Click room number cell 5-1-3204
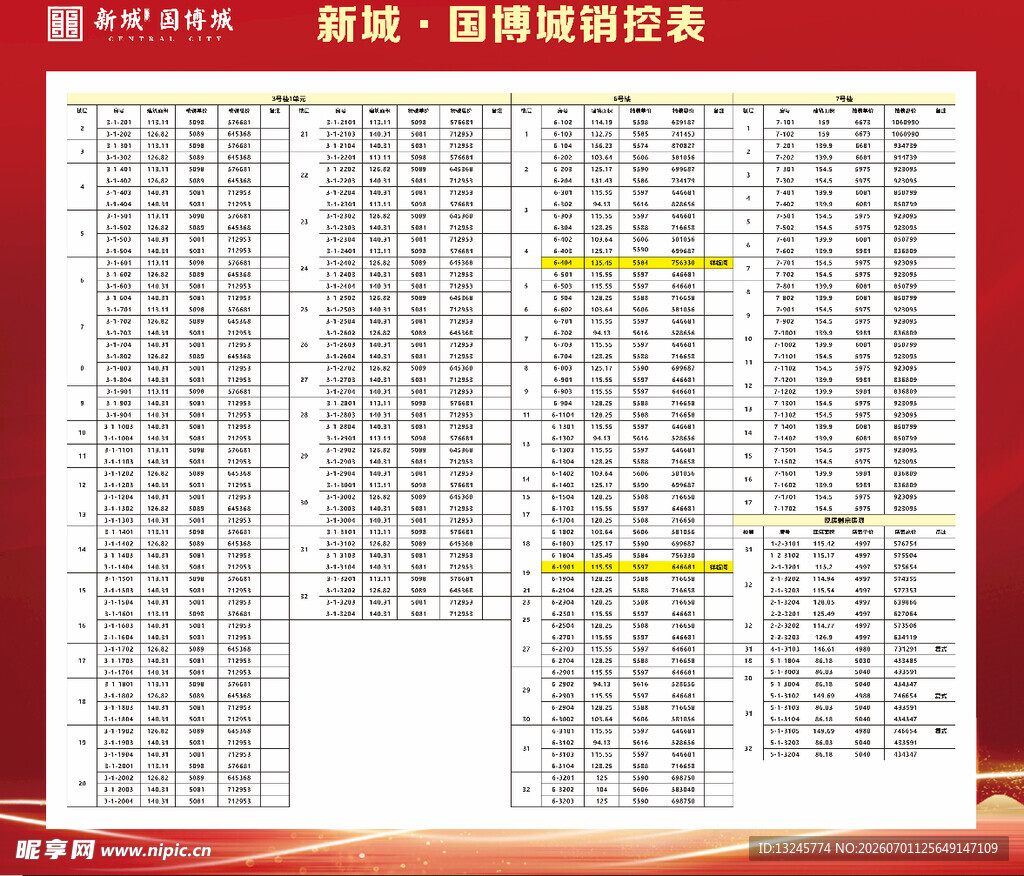This screenshot has width=1024, height=876. click(785, 754)
